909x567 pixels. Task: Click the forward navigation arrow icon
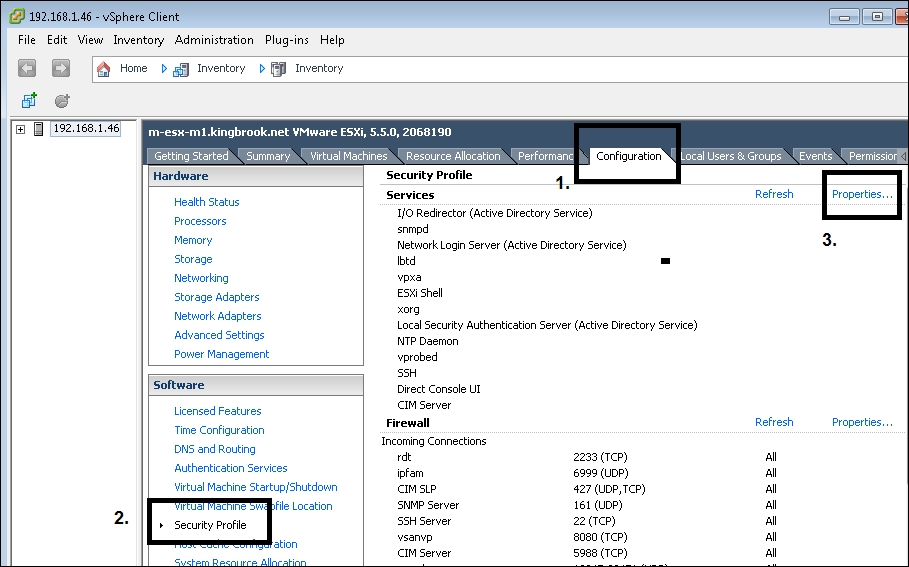61,68
